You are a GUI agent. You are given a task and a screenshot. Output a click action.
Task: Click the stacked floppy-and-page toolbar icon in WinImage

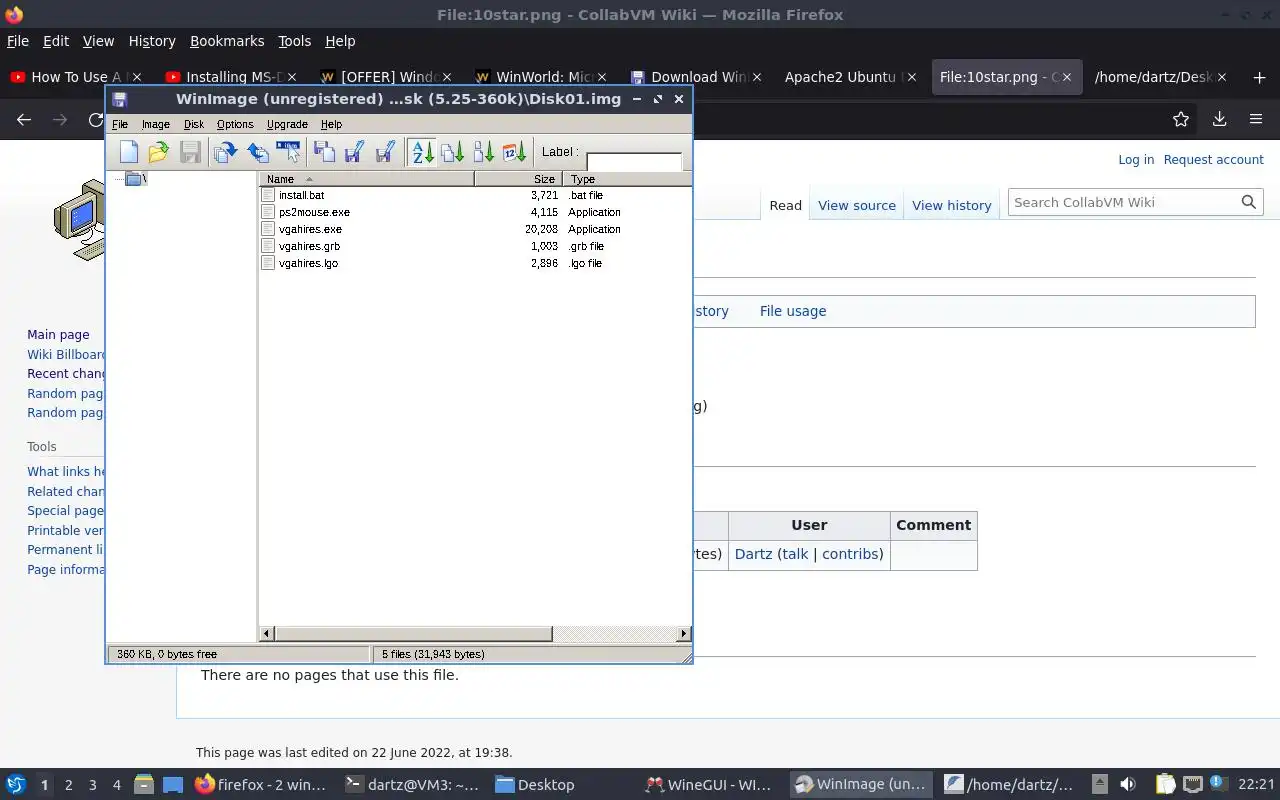pos(324,152)
